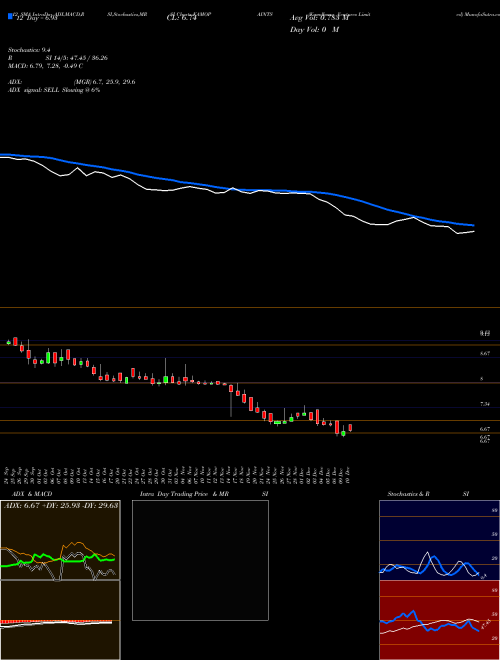
Task: Click the 'Intra Day Trading Price & MR' title
Action: point(185,494)
